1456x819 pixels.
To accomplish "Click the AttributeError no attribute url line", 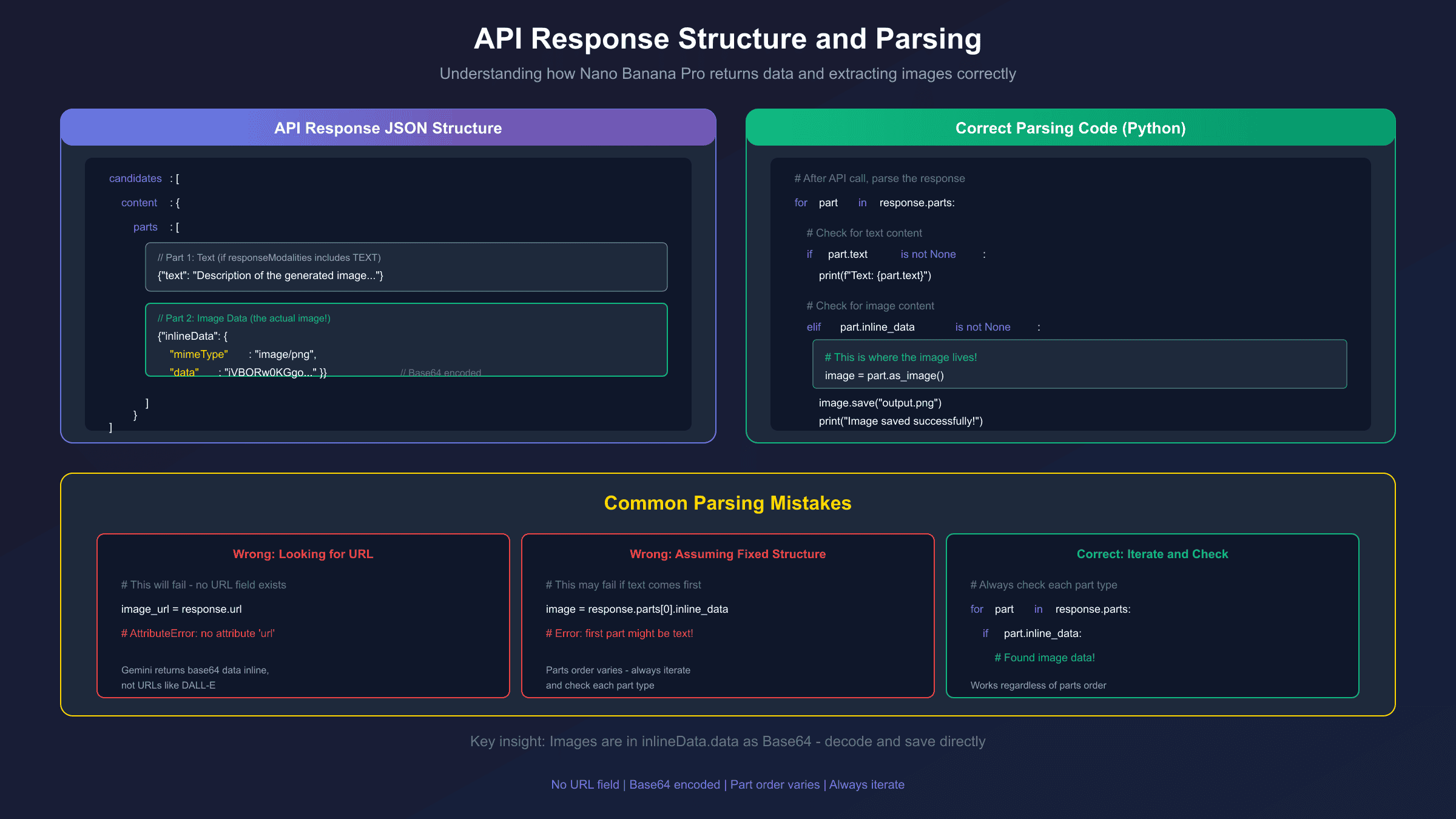I will 197,633.
